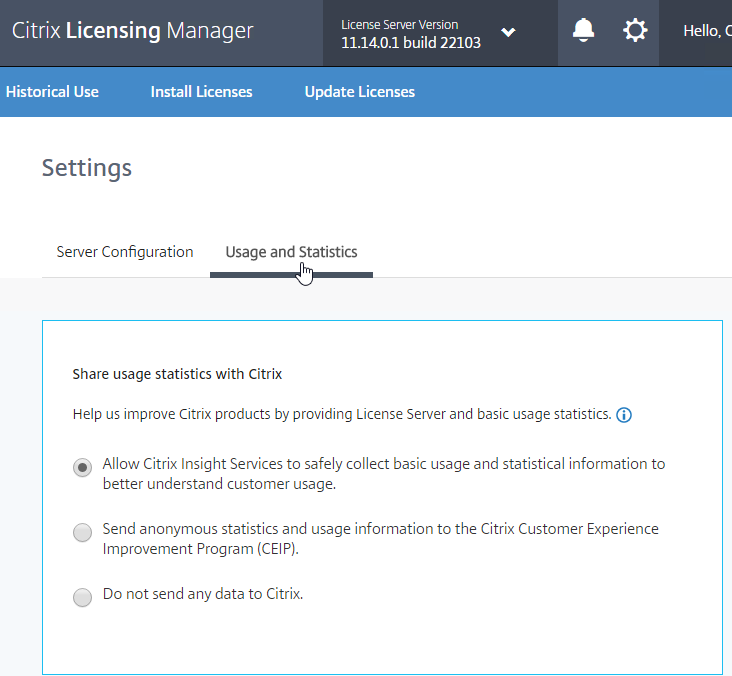Select the Usage and Statistics tab
732x676 pixels.
tap(291, 252)
